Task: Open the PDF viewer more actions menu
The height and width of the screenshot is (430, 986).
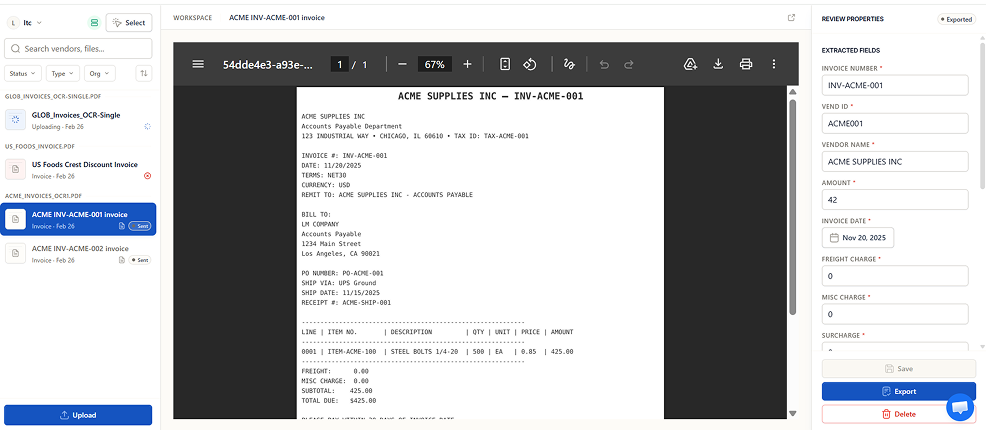Action: (x=774, y=64)
